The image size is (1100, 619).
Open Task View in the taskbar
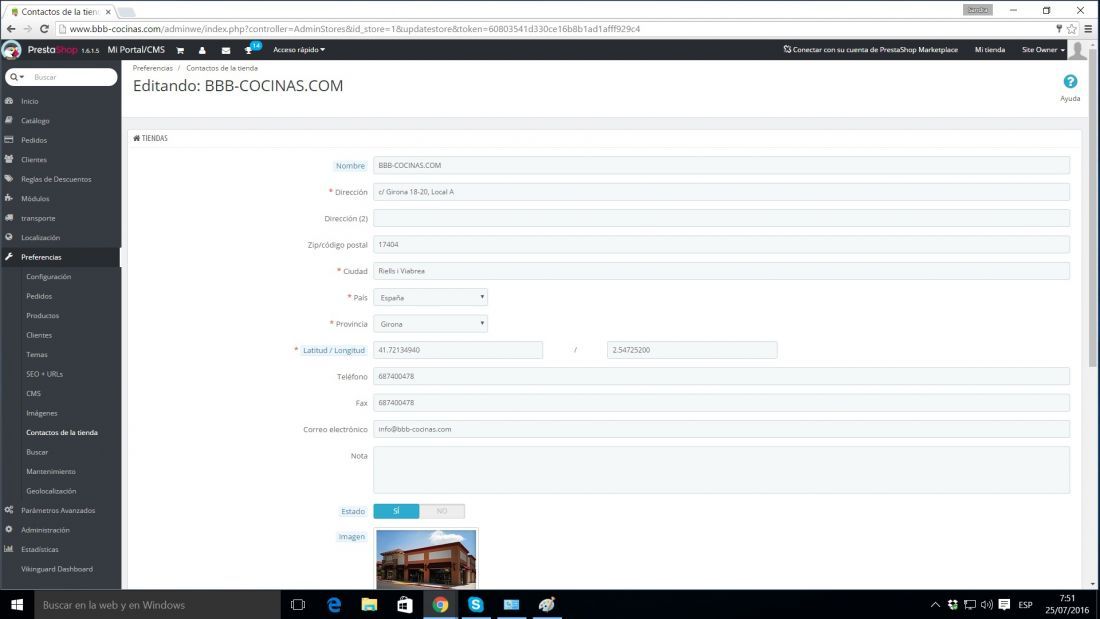[x=297, y=604]
